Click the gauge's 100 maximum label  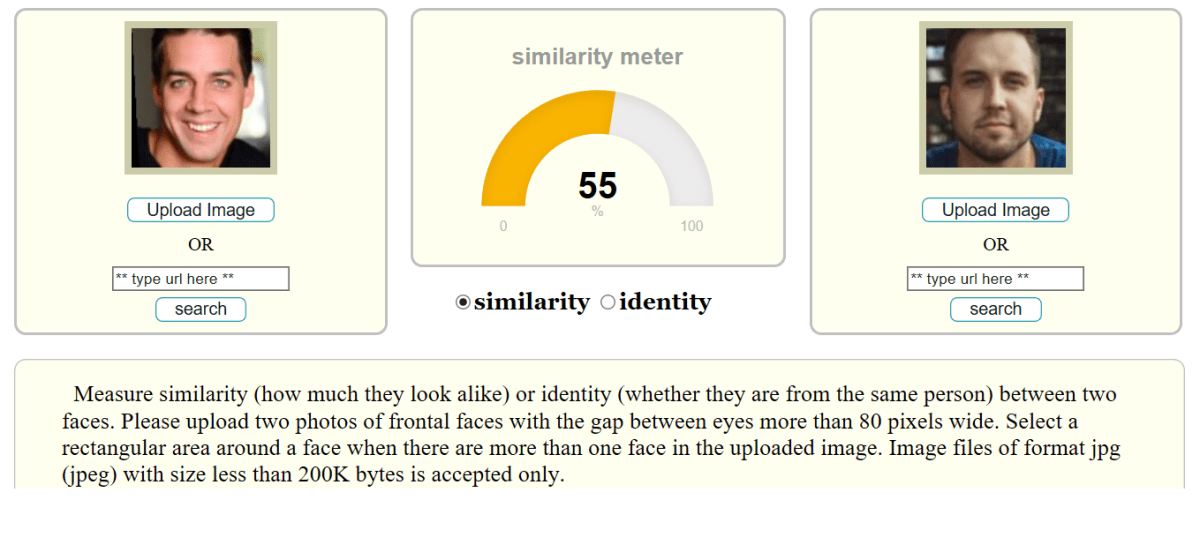[x=691, y=226]
